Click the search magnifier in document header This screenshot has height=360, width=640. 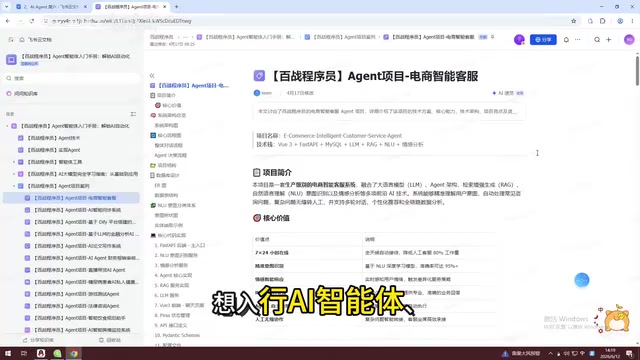coord(597,40)
